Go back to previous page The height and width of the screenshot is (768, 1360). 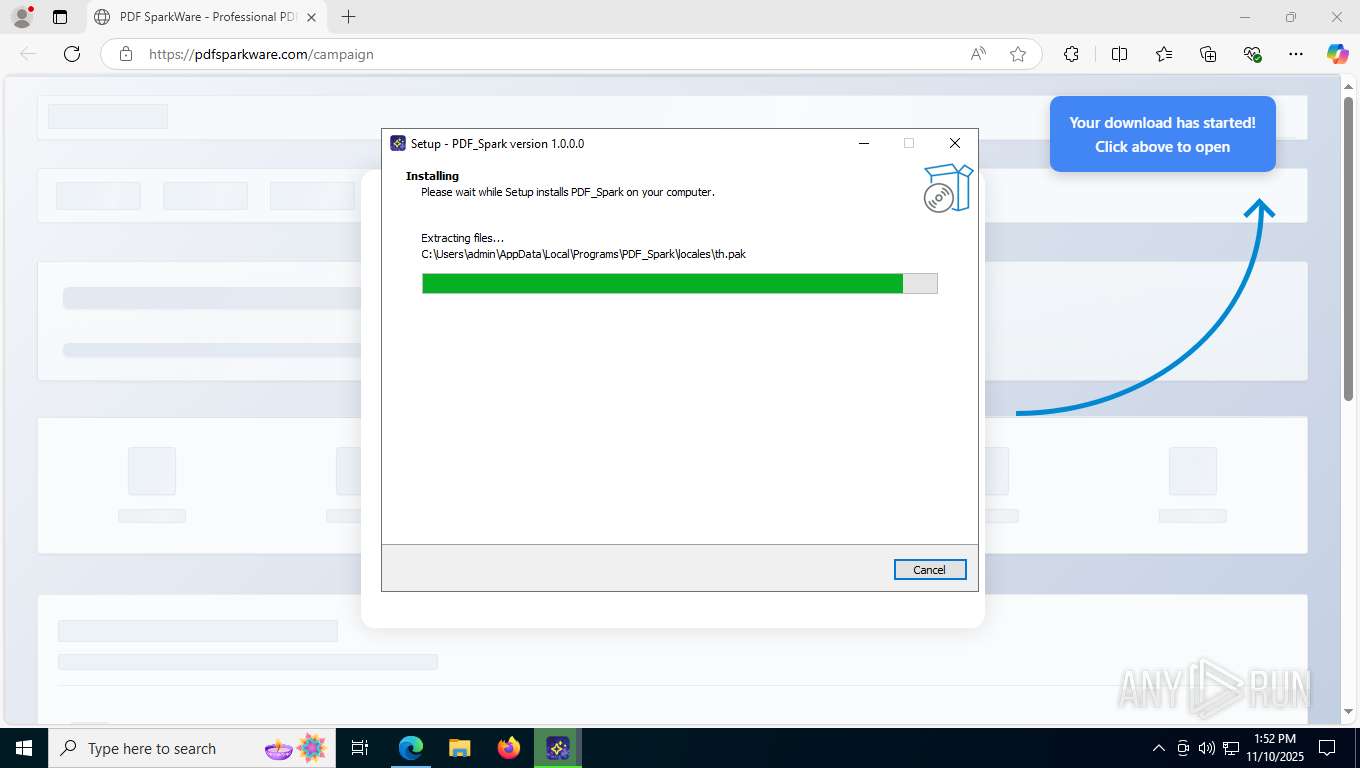click(x=28, y=54)
